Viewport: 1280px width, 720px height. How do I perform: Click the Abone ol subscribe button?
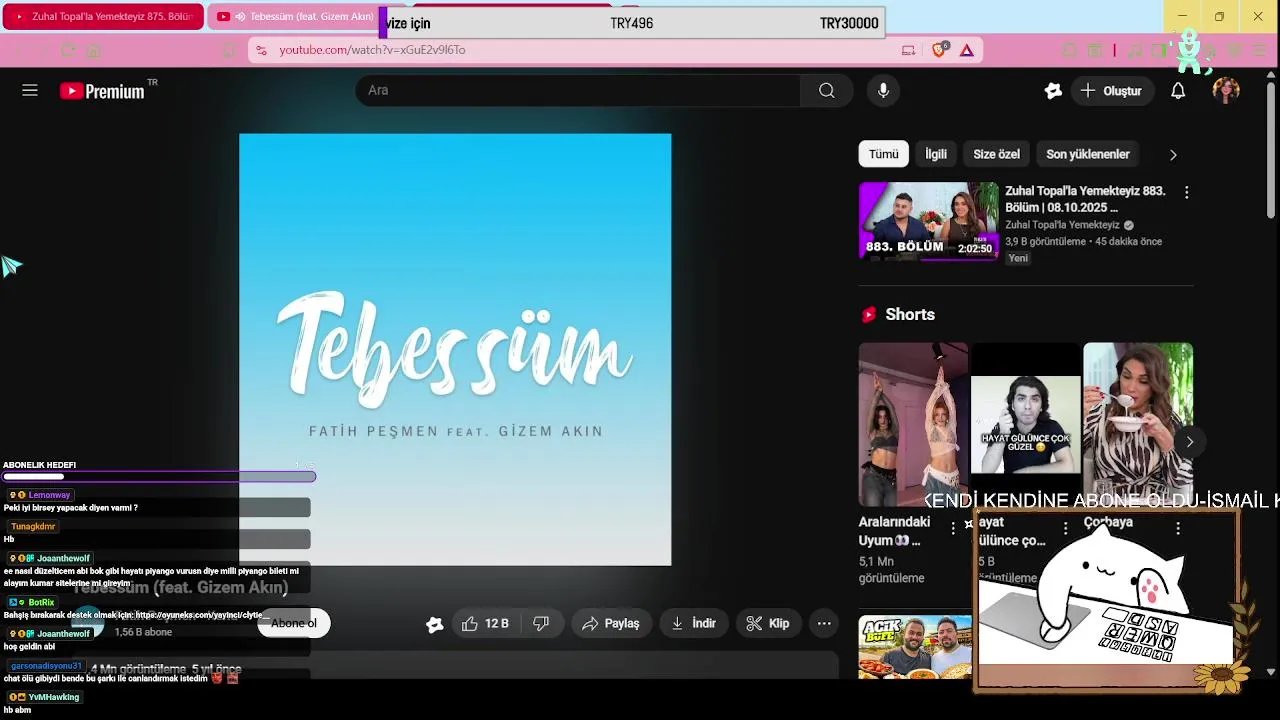(294, 623)
